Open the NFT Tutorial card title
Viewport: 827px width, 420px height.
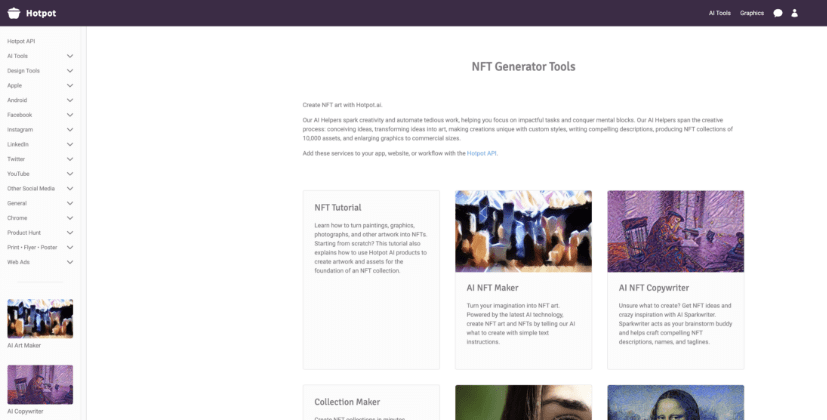point(338,208)
